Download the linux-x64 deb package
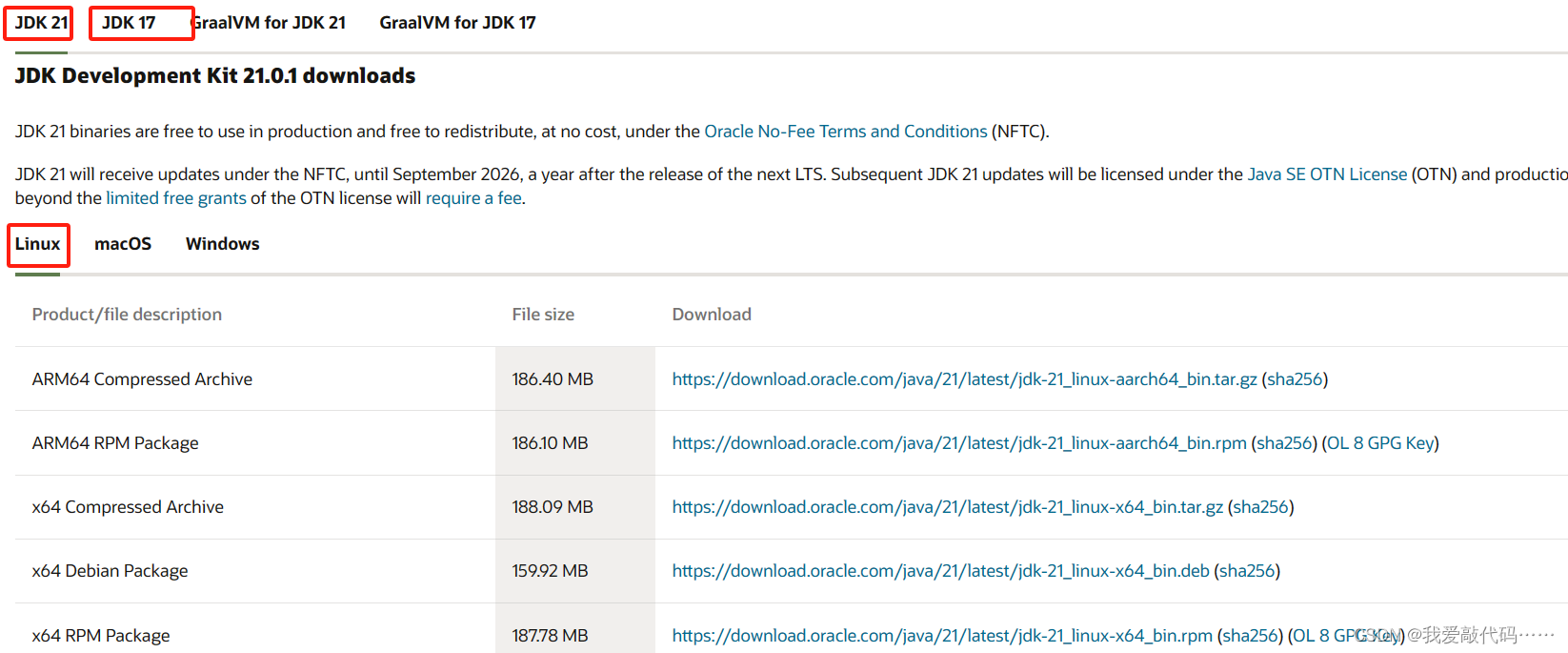1568x653 pixels. click(940, 571)
